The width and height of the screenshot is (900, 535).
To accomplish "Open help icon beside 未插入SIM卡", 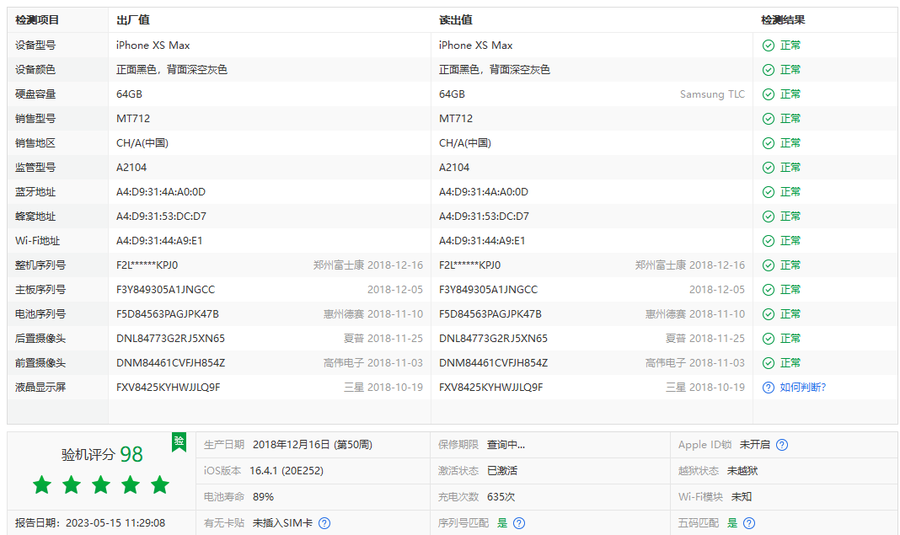I will click(324, 523).
